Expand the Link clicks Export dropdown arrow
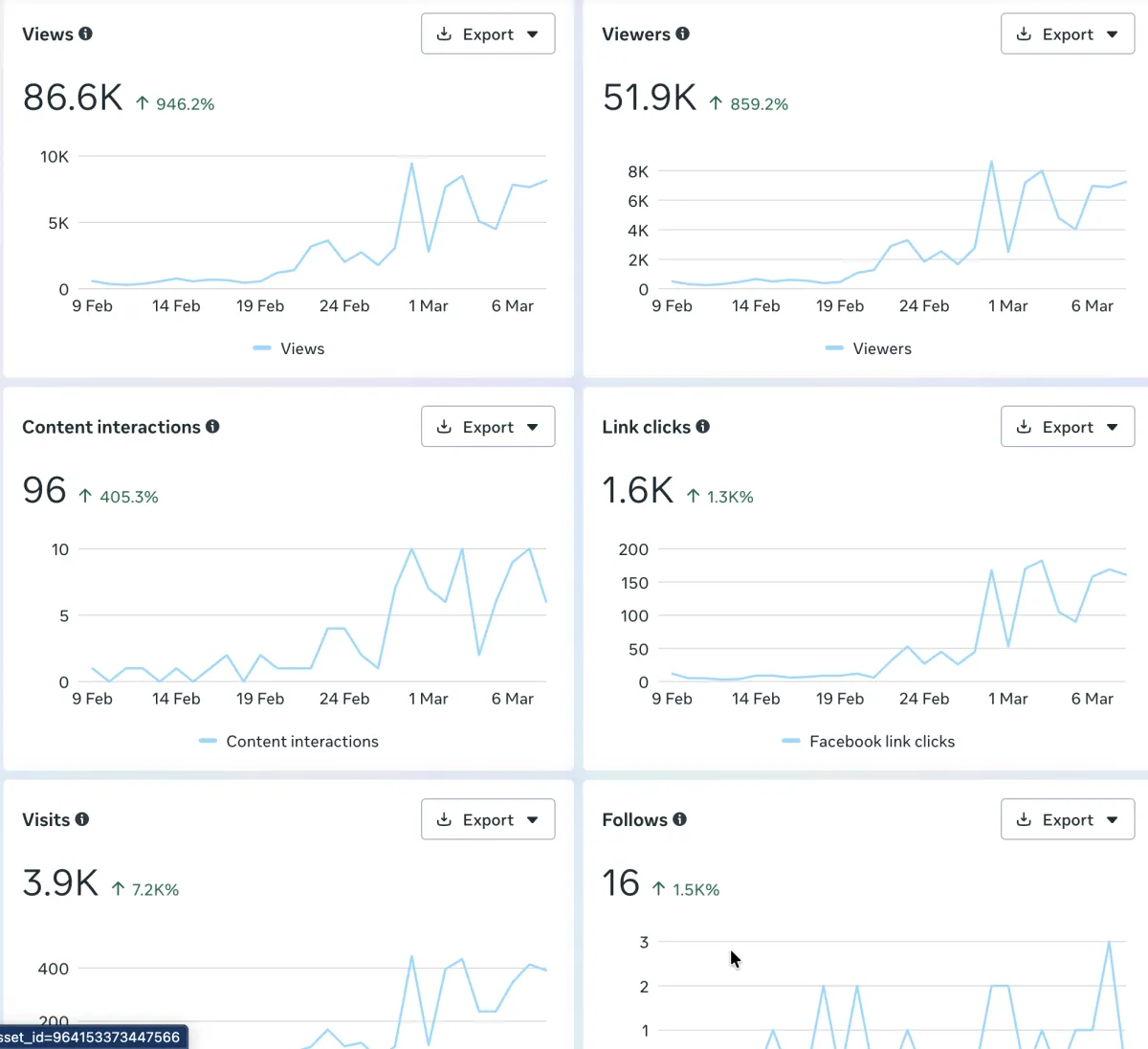The height and width of the screenshot is (1049, 1148). pyautogui.click(x=1113, y=428)
